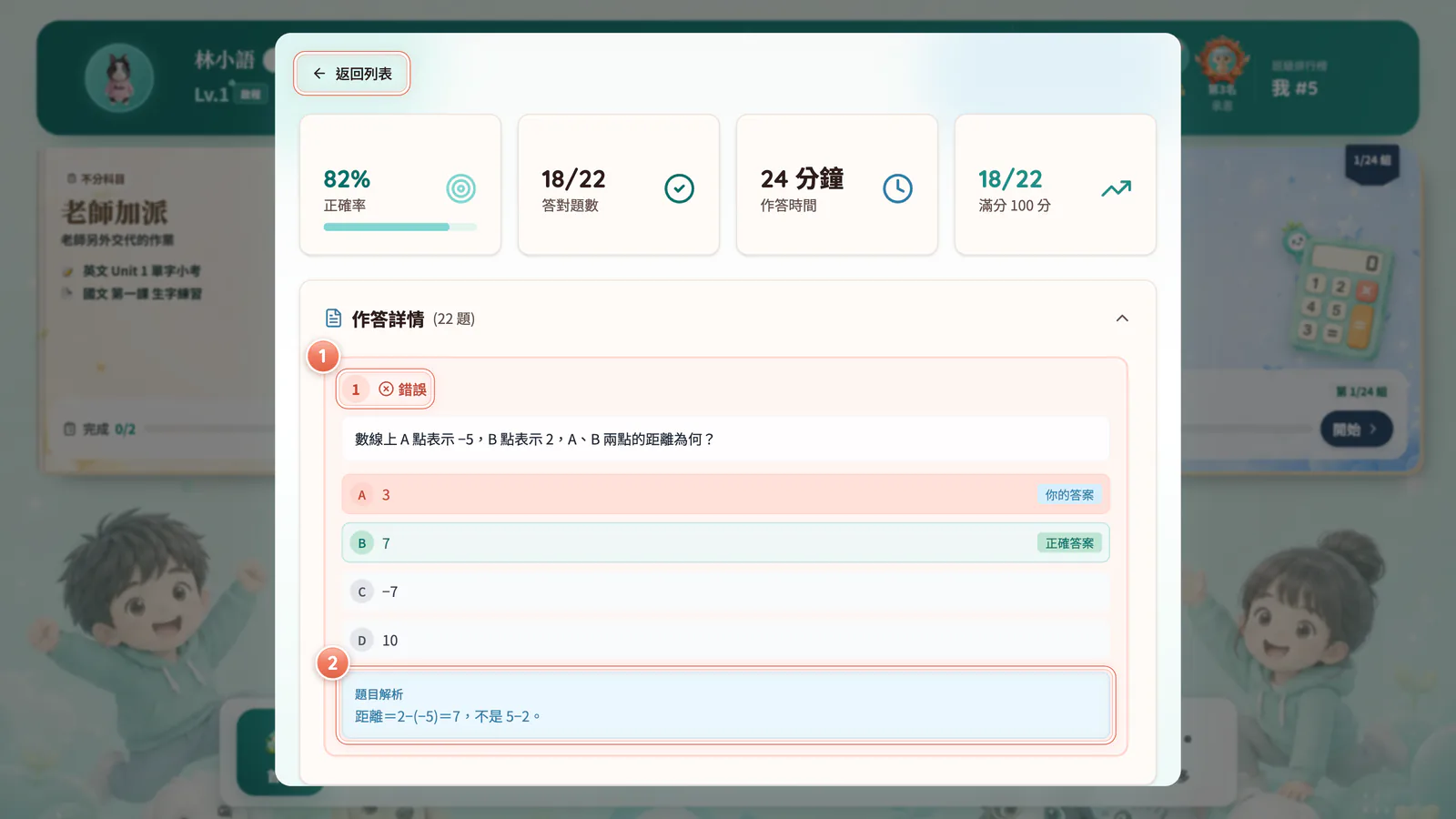Viewport: 1456px width, 819px height.
Task: Click the target icon on the 正確率 card
Action: tap(461, 188)
